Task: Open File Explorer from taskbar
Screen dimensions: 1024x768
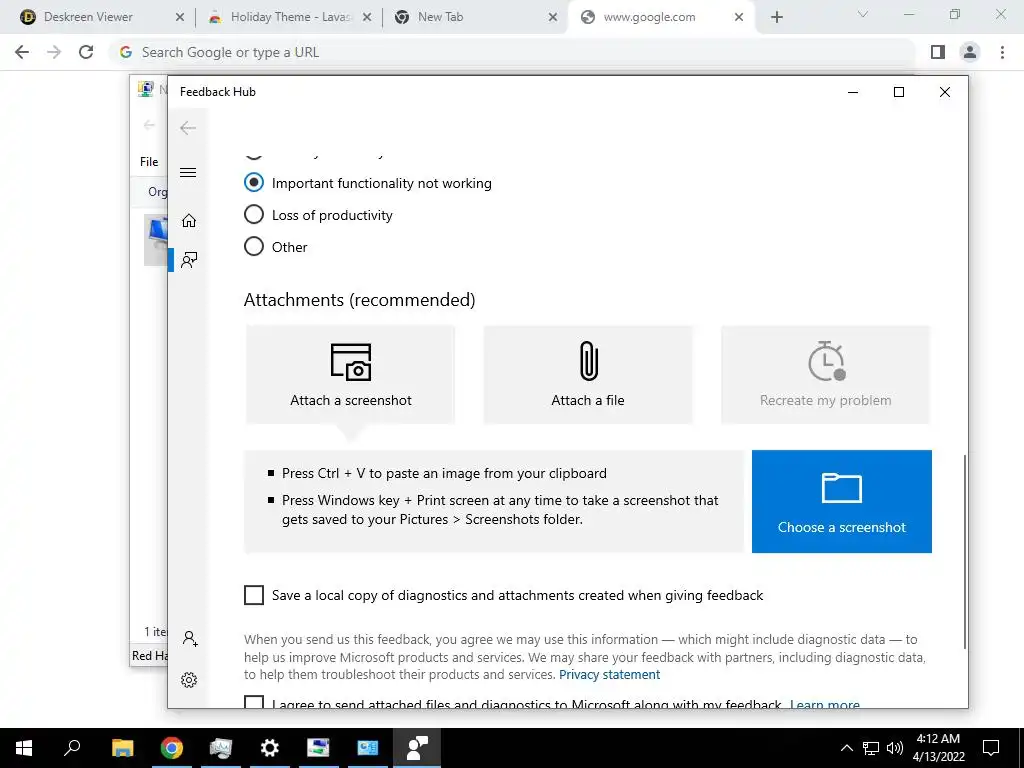Action: 122,748
